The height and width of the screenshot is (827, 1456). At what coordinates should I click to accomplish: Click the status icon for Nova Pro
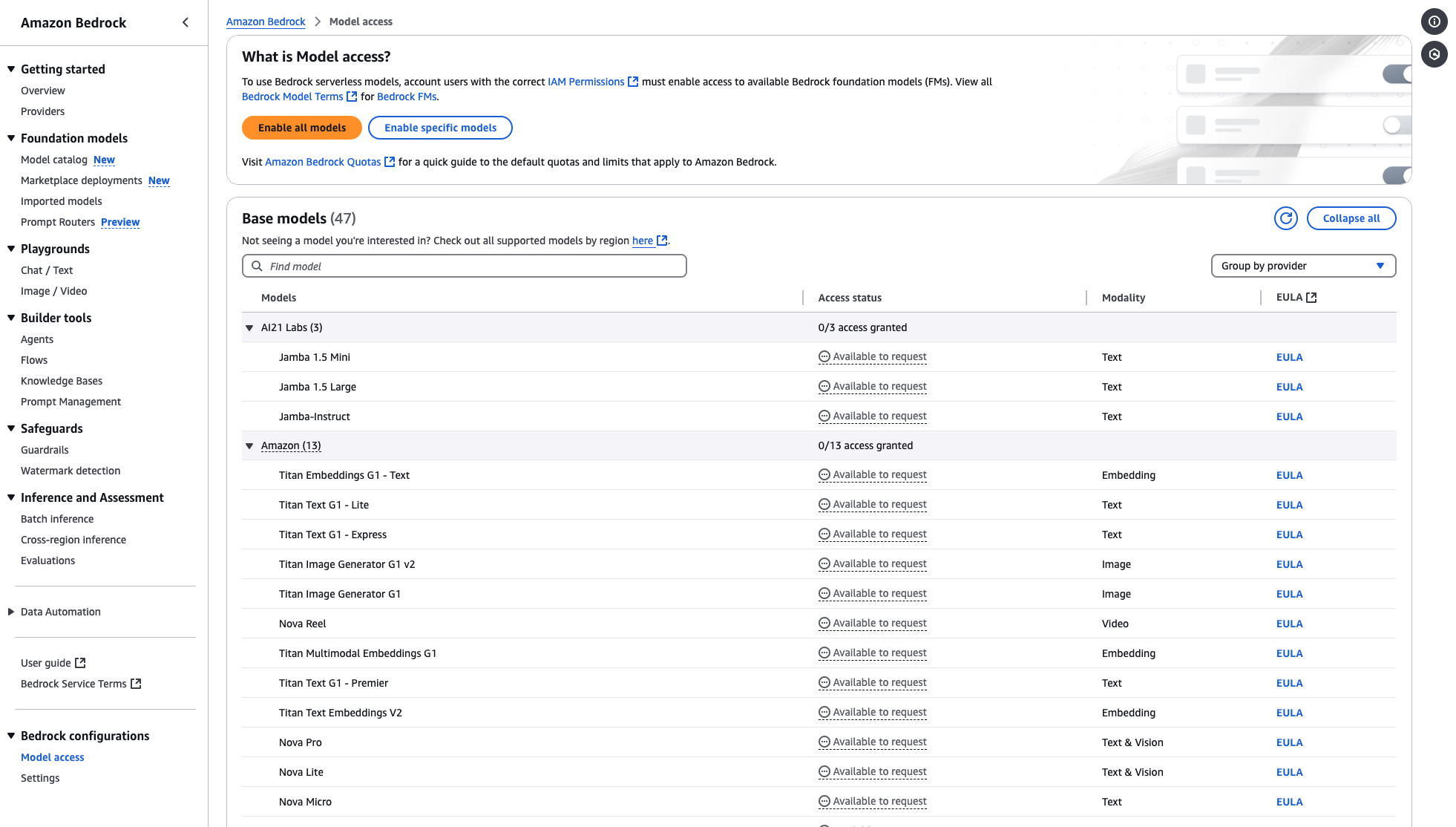(x=824, y=742)
